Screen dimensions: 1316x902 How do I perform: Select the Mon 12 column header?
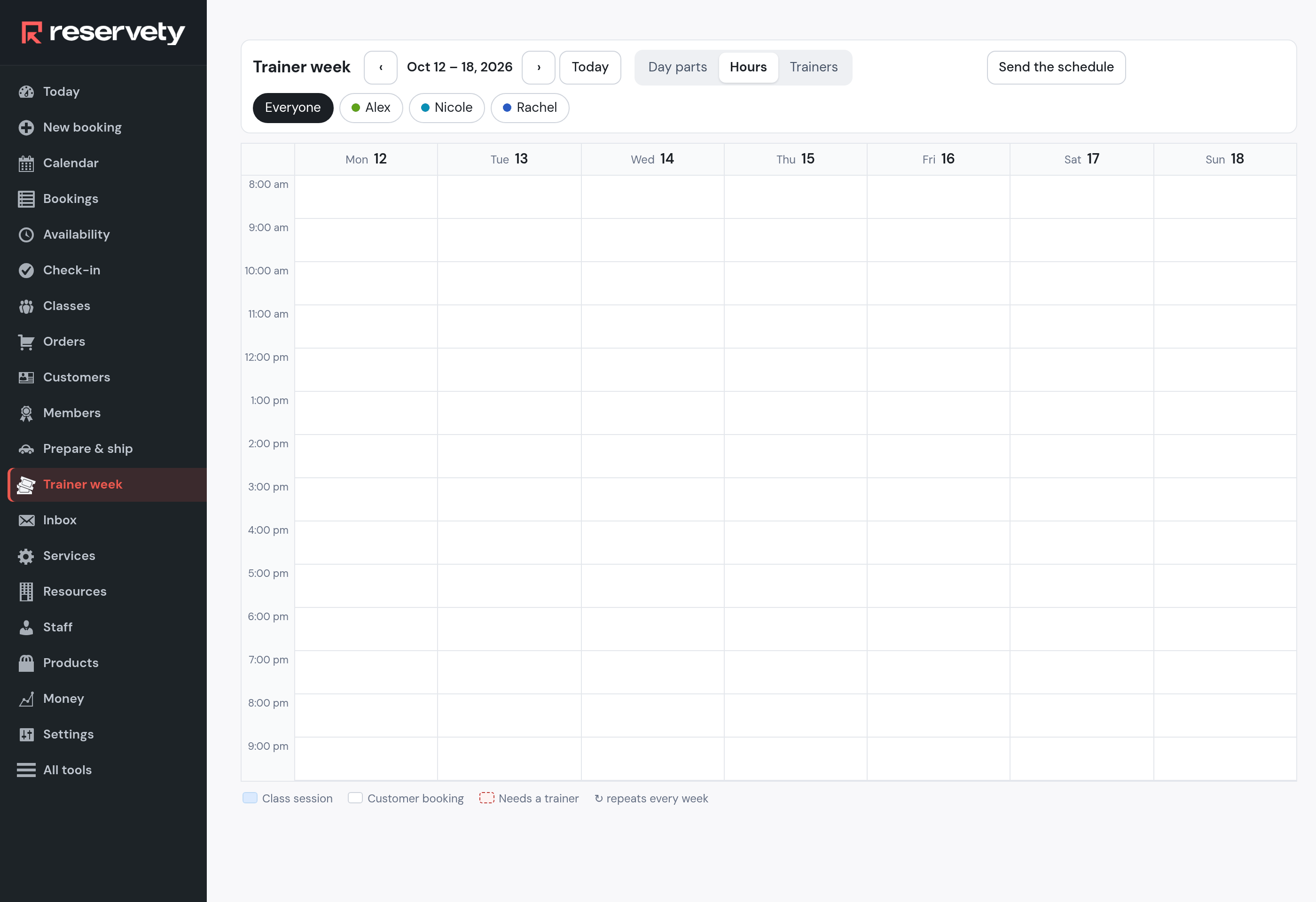[x=366, y=159]
